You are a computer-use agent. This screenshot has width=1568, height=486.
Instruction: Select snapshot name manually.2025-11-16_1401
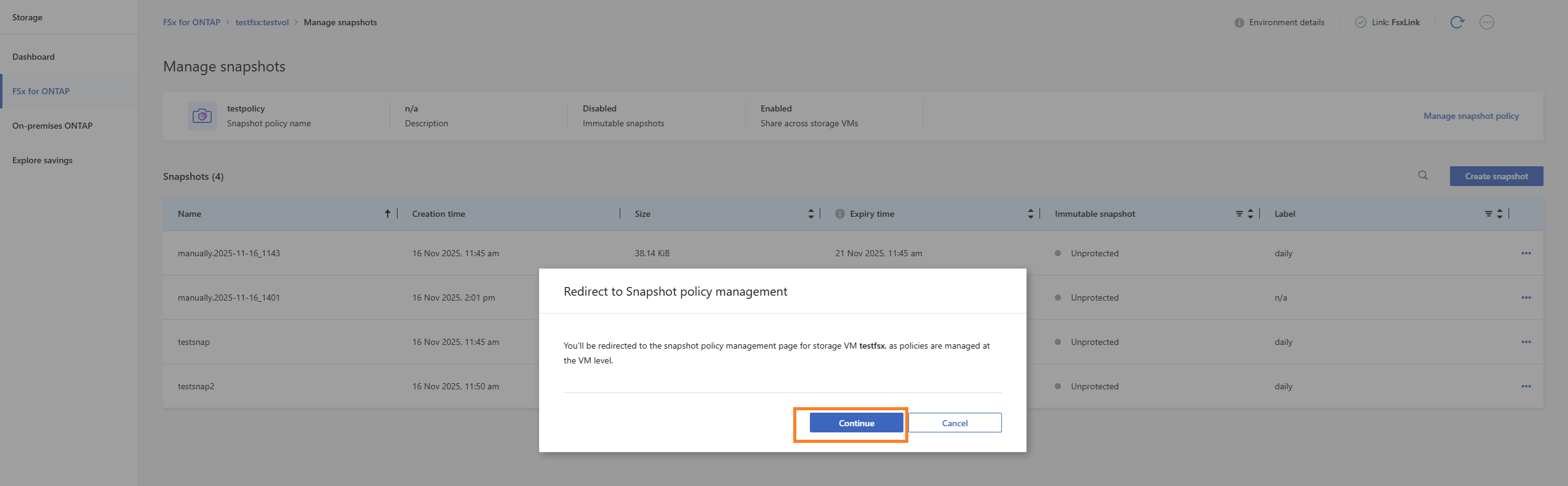coord(229,298)
